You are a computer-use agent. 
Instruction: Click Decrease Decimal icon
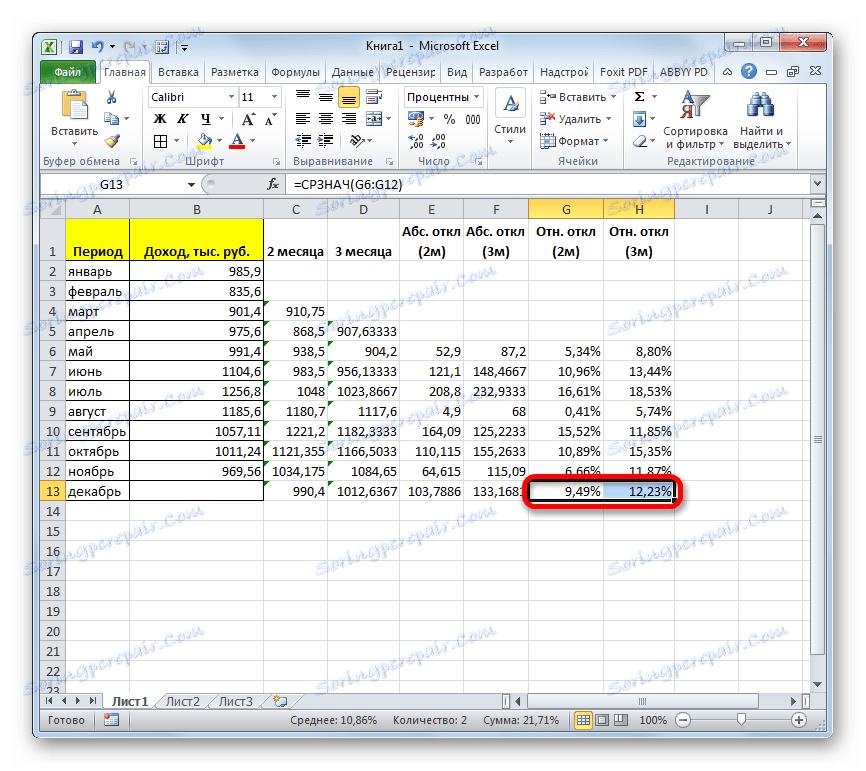438,142
